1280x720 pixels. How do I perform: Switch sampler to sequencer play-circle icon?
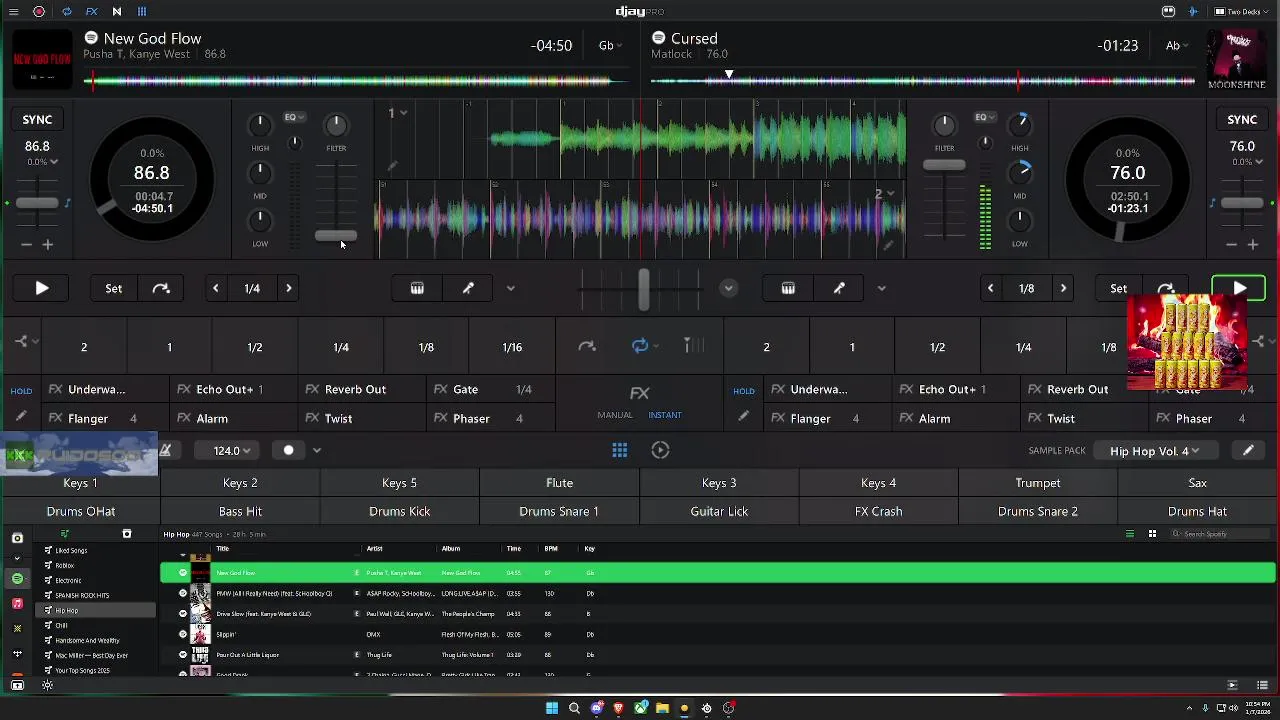click(660, 450)
